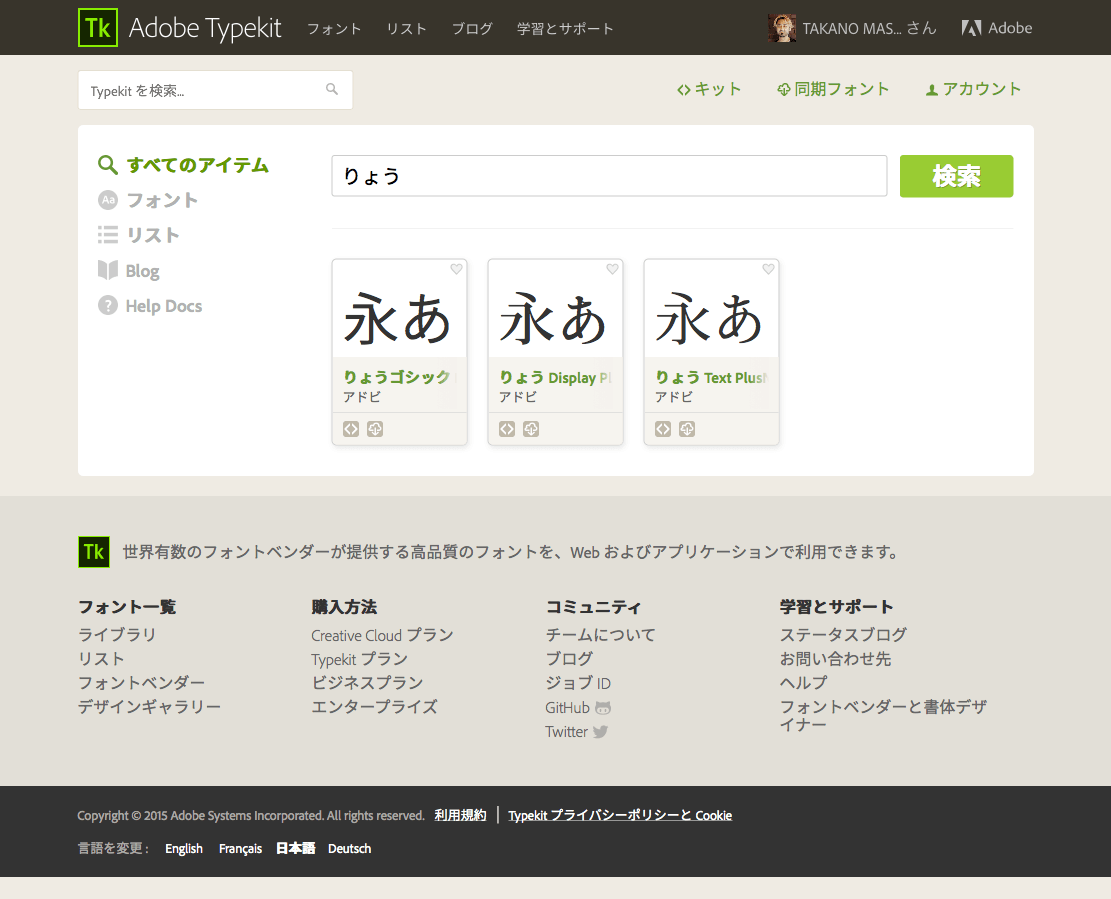1111x899 pixels.
Task: Switch language to Deutsch
Action: pyautogui.click(x=349, y=849)
